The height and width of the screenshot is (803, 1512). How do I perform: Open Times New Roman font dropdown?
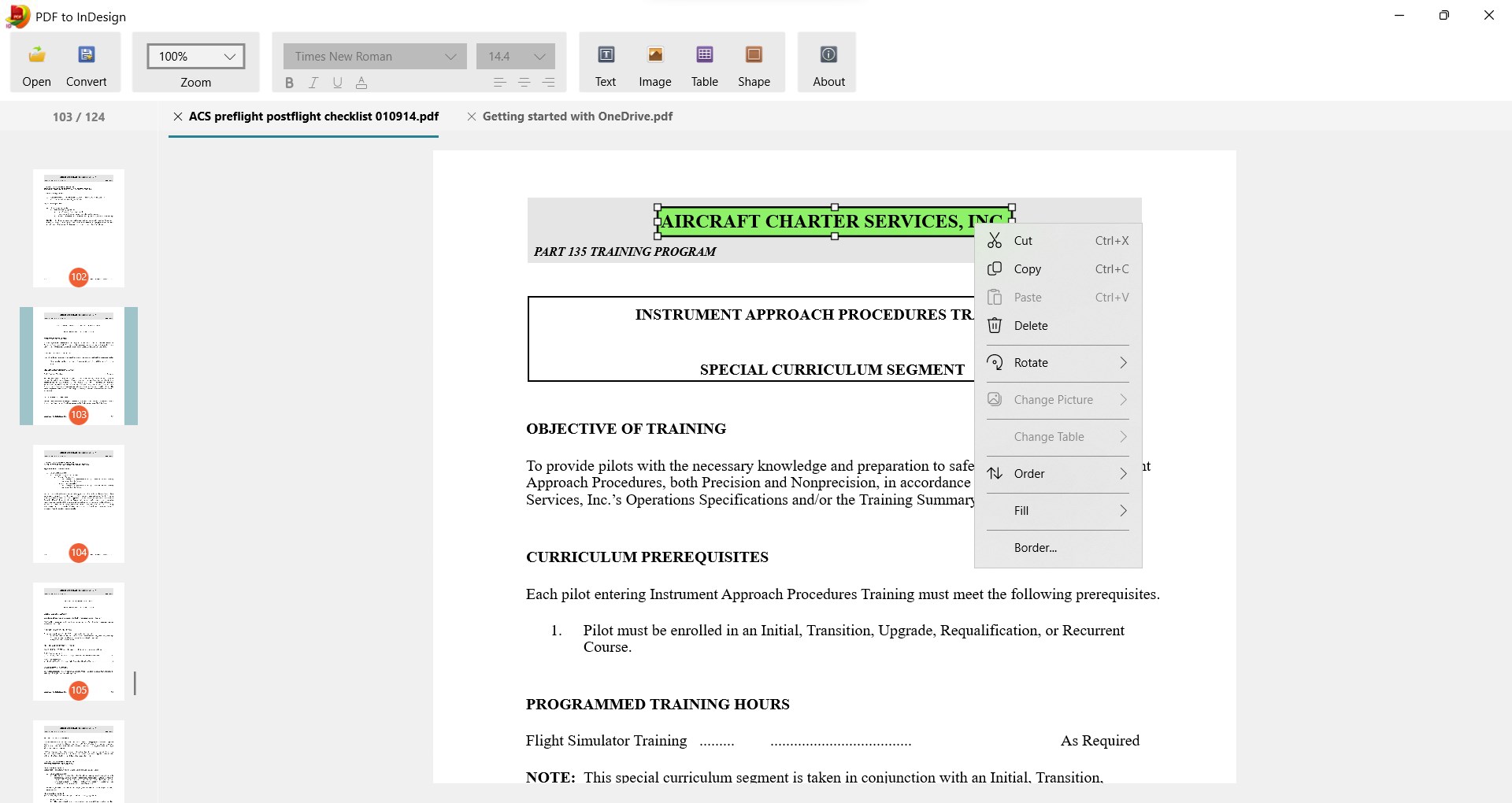click(x=375, y=56)
